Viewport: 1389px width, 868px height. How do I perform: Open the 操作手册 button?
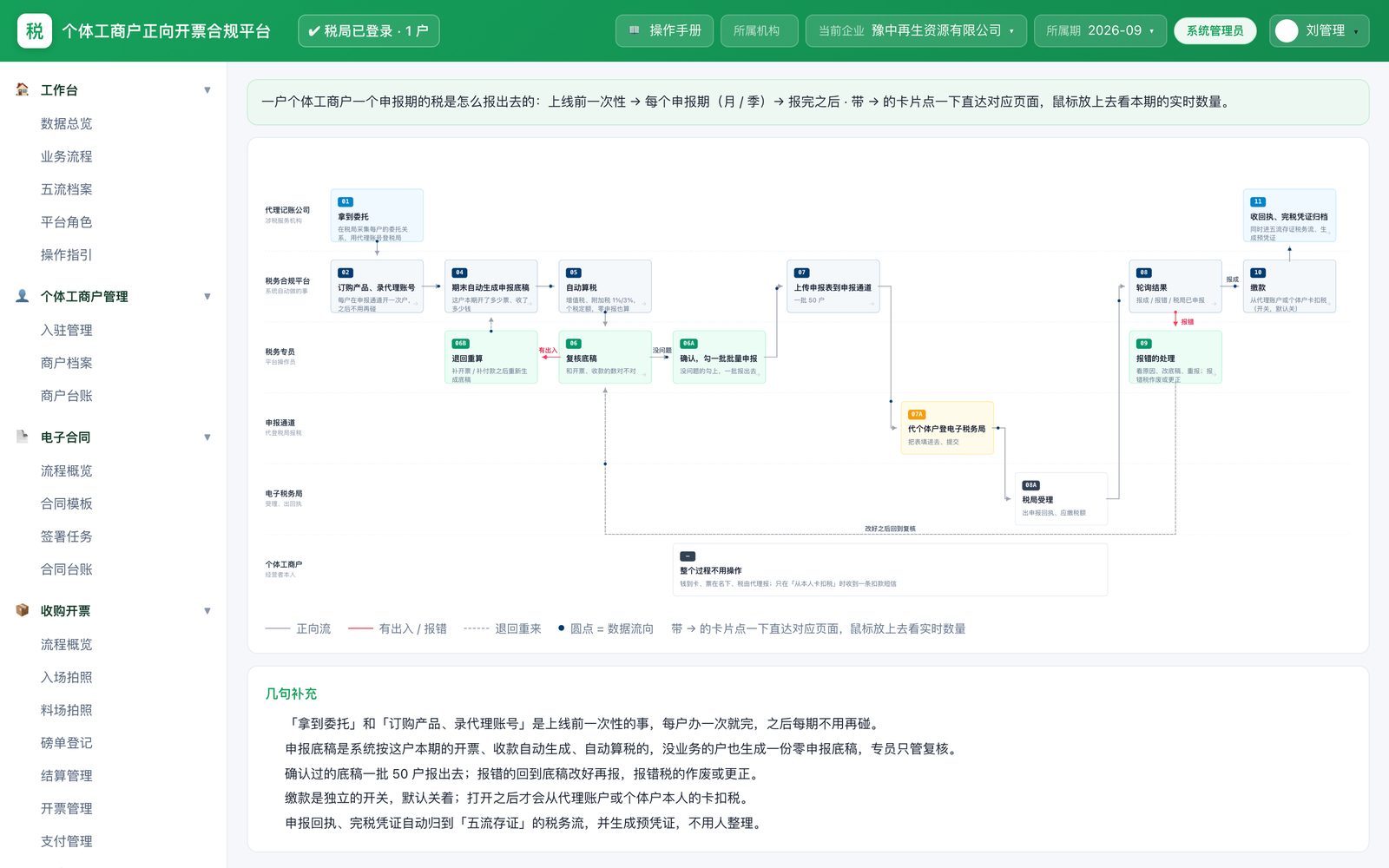664,30
